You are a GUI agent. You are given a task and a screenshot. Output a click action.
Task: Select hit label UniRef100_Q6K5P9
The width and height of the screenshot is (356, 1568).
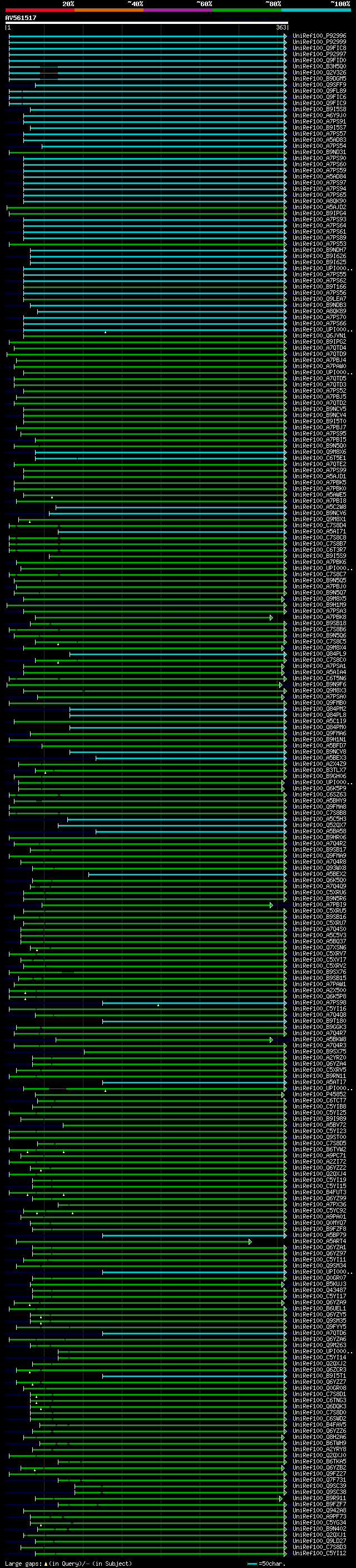(319, 789)
